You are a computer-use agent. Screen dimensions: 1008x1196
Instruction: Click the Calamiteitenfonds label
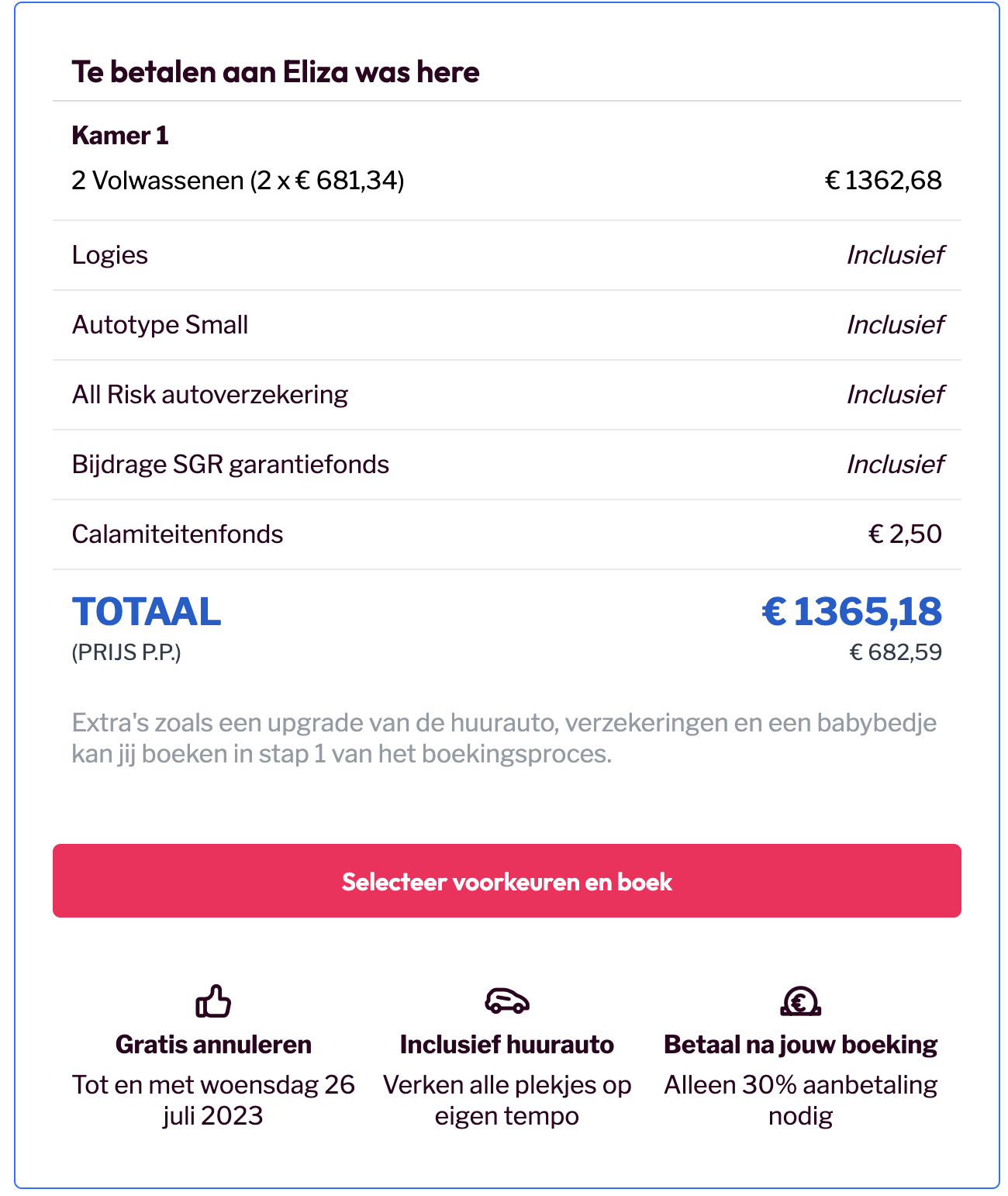178,534
